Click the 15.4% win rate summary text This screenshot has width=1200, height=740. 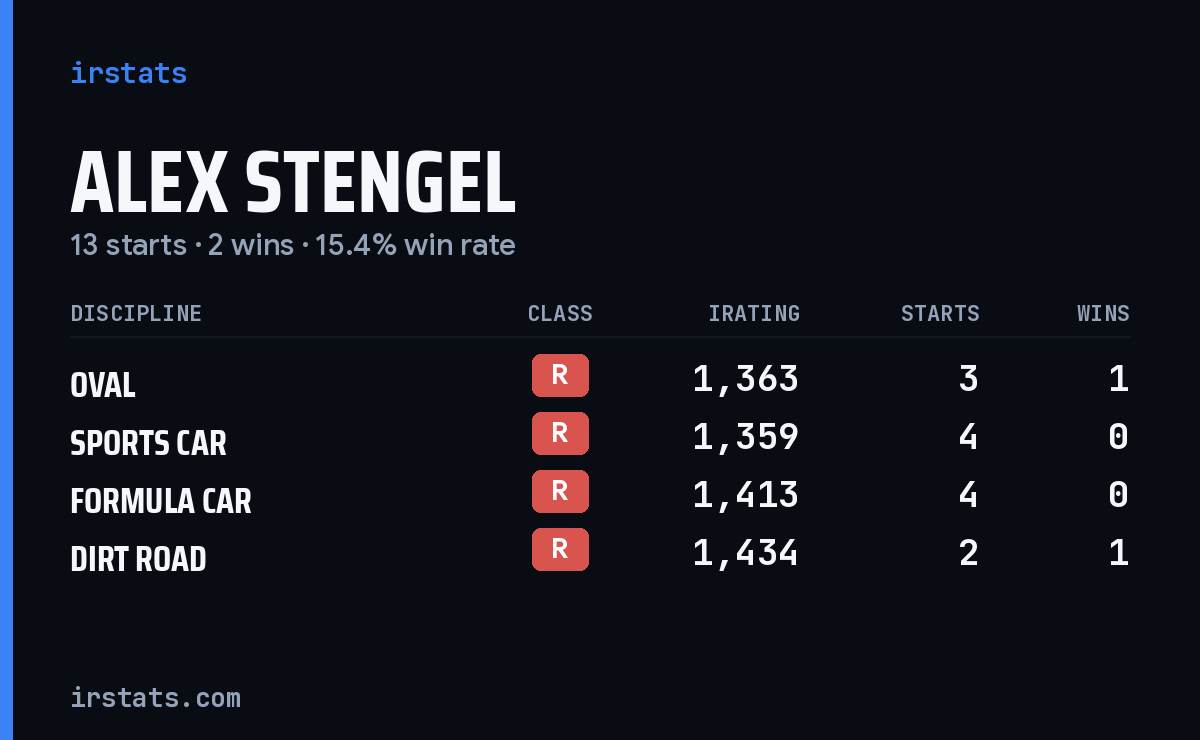(x=416, y=245)
